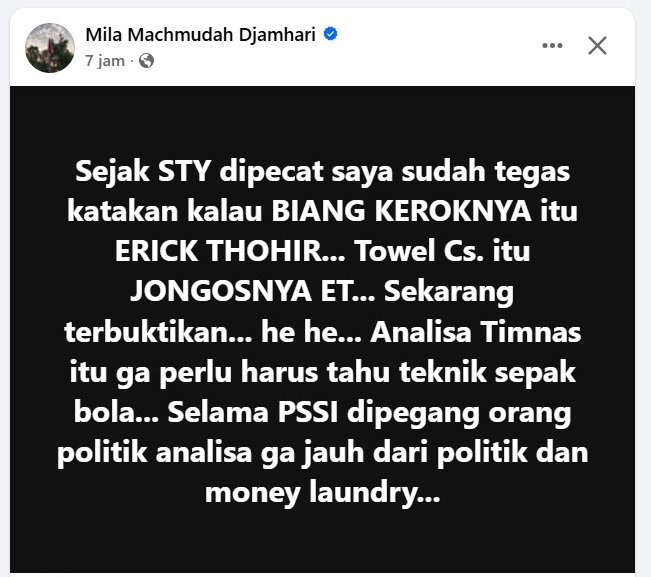
Task: Click the globe public-audience icon
Action: (147, 61)
